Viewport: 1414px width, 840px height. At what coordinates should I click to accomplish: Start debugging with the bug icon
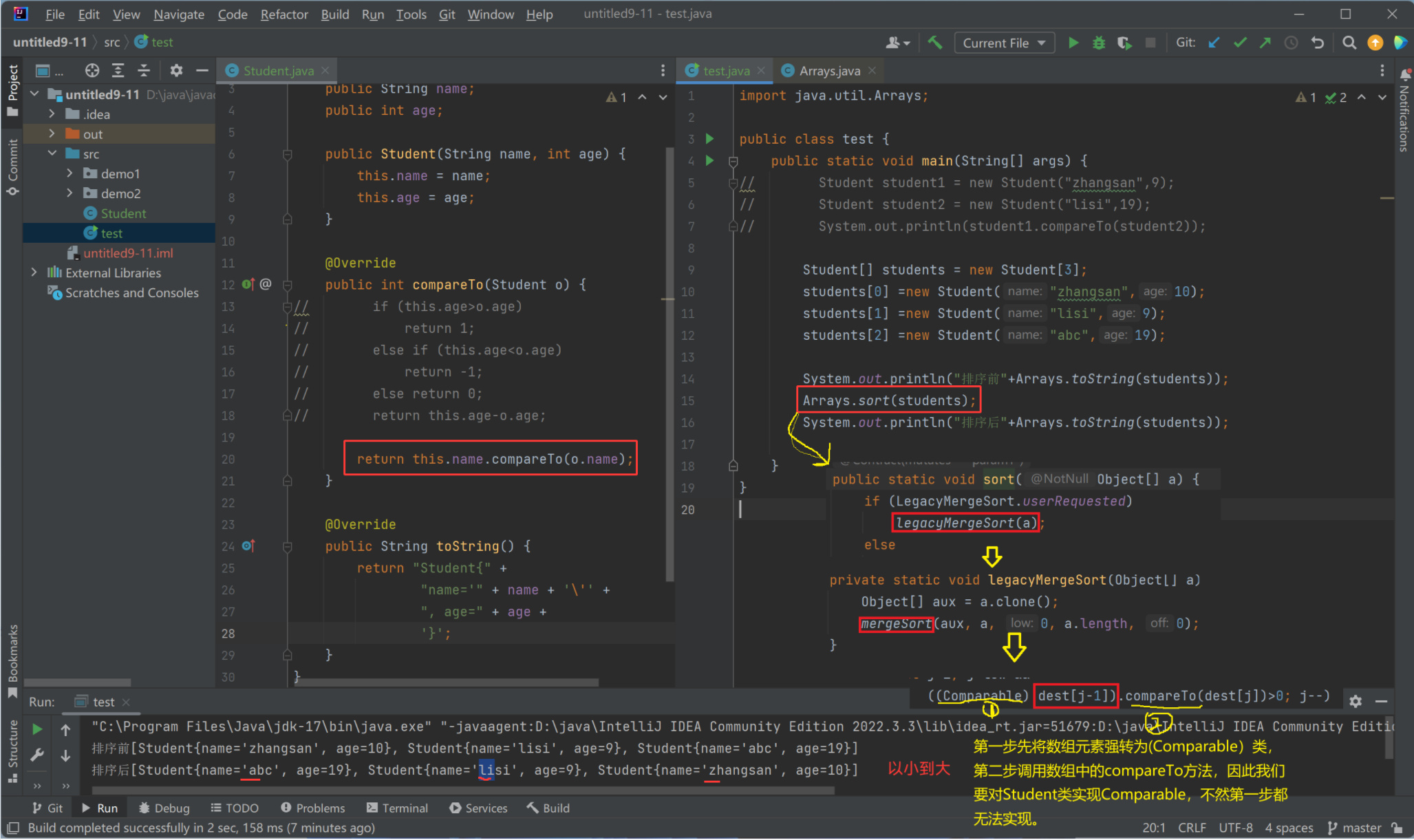tap(1098, 42)
